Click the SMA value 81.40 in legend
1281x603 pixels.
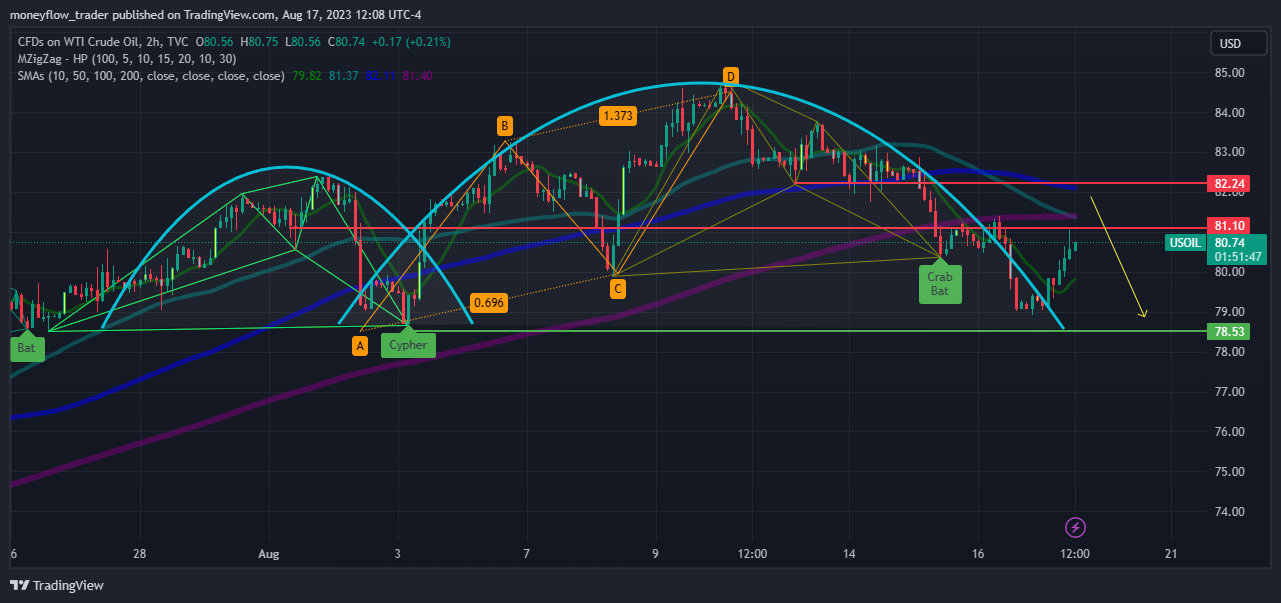coord(417,76)
